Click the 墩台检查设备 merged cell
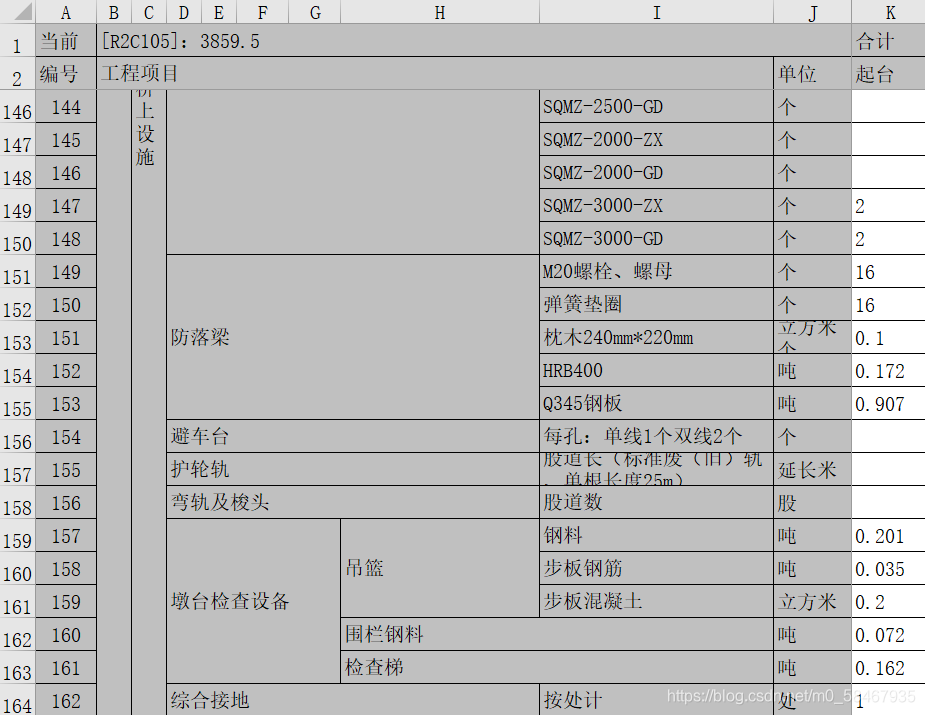The image size is (925, 715). coord(254,602)
